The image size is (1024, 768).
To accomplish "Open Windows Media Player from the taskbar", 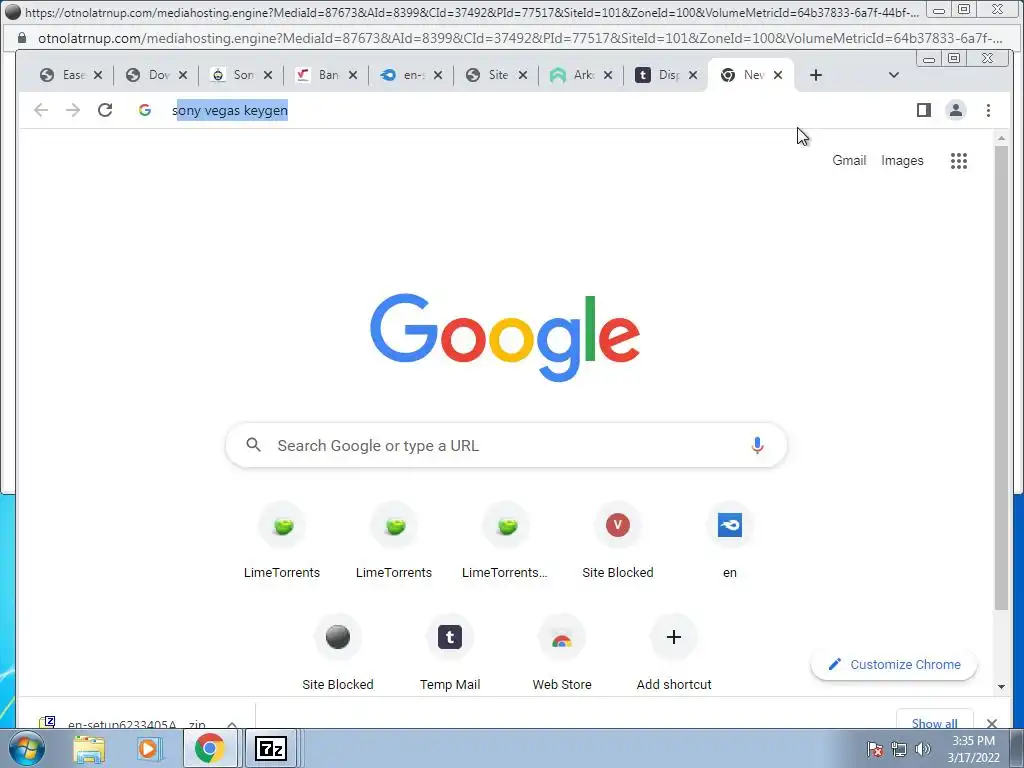I will coord(150,748).
